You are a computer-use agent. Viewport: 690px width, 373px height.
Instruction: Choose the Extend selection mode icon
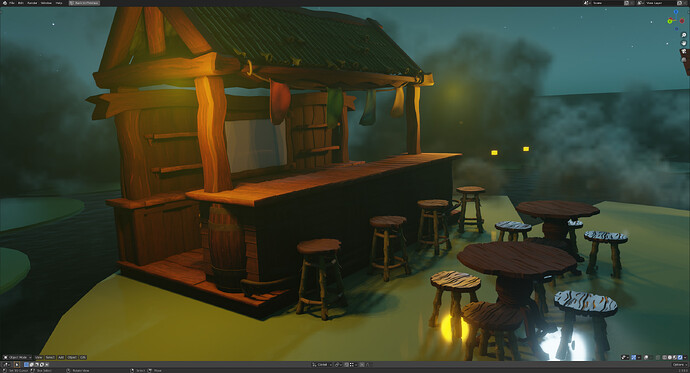[32, 365]
